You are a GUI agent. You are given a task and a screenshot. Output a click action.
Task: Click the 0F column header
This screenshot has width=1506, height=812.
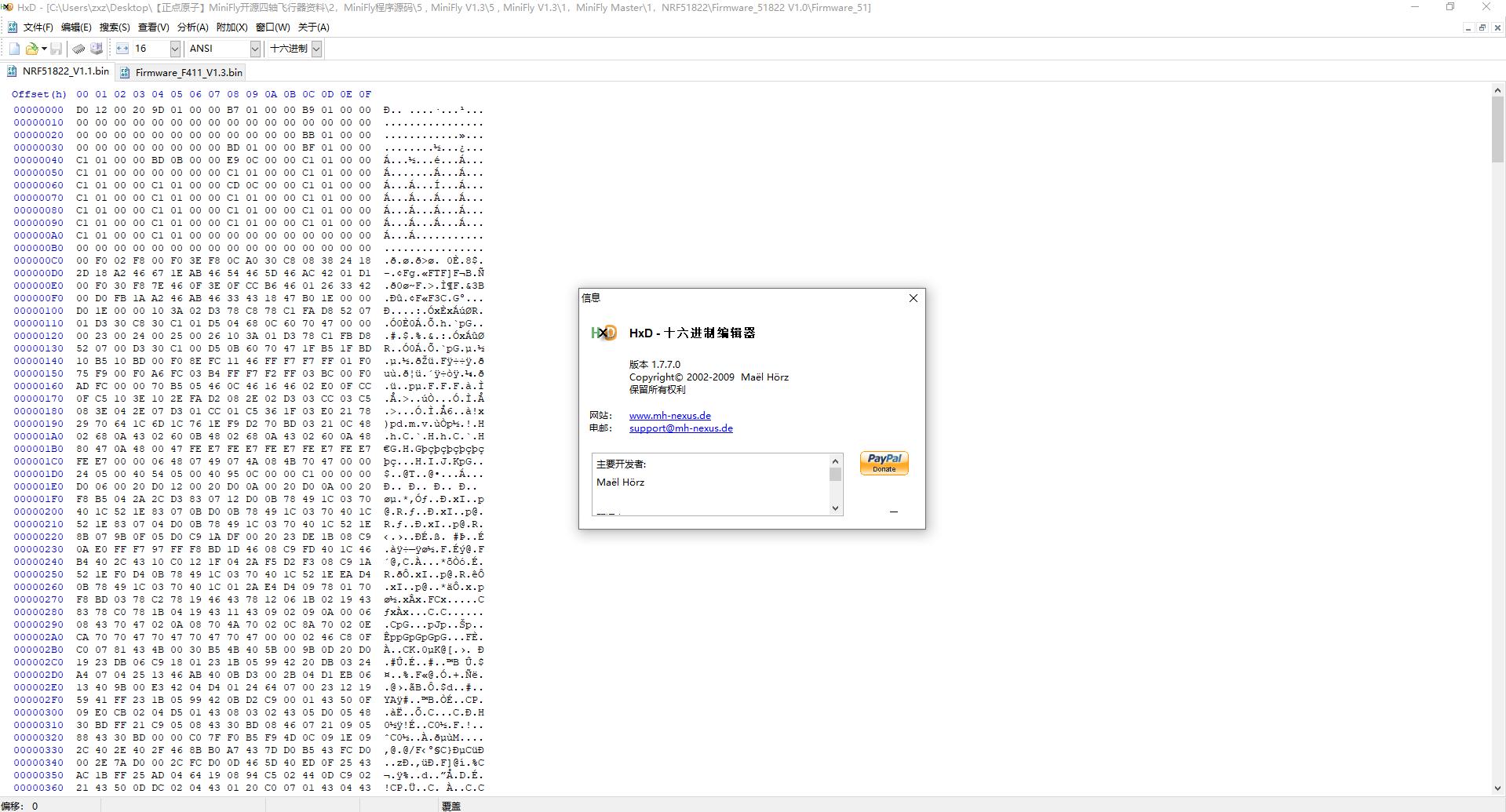coord(365,94)
